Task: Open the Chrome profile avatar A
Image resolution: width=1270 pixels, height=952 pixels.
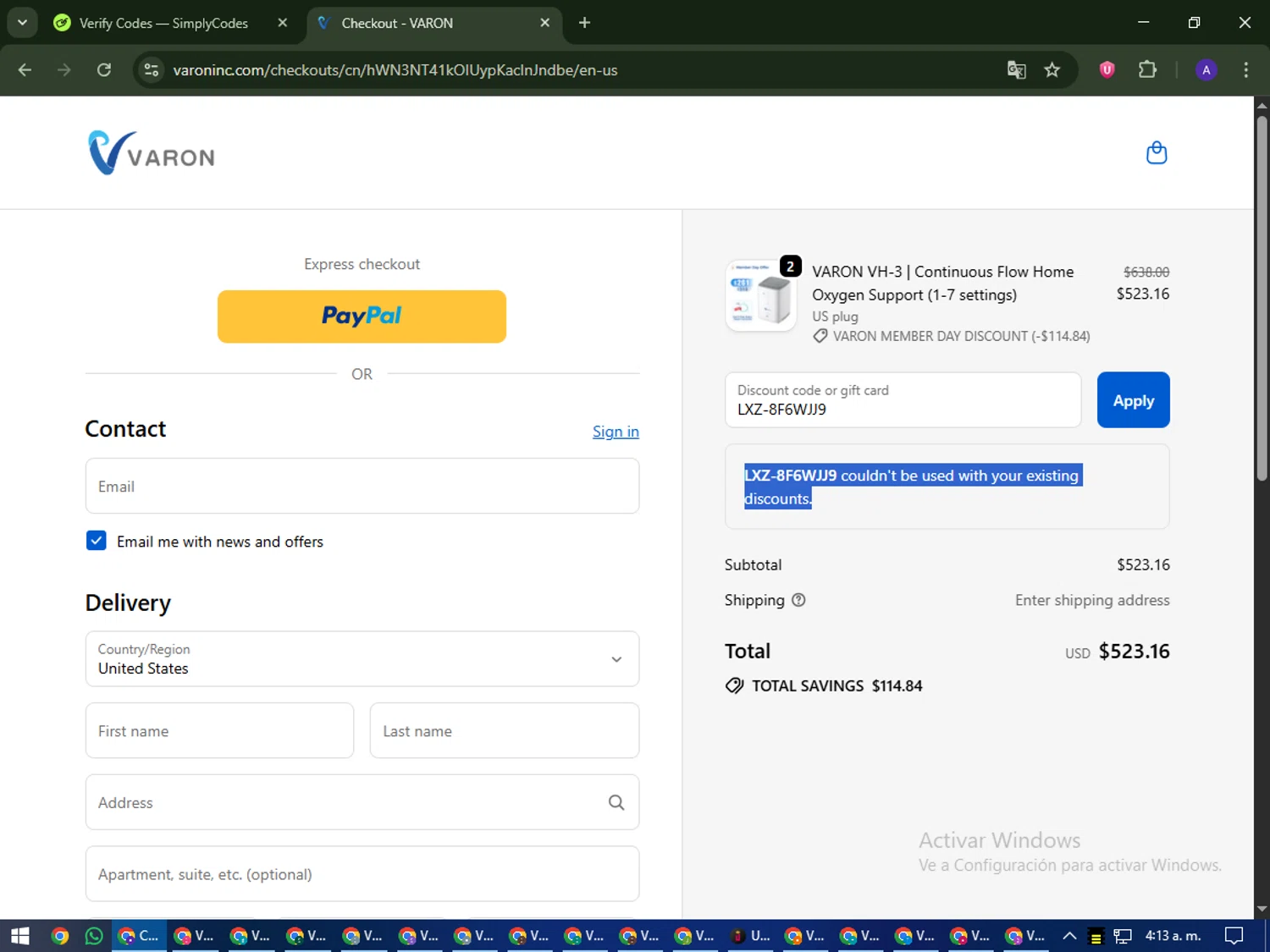Action: tap(1206, 70)
